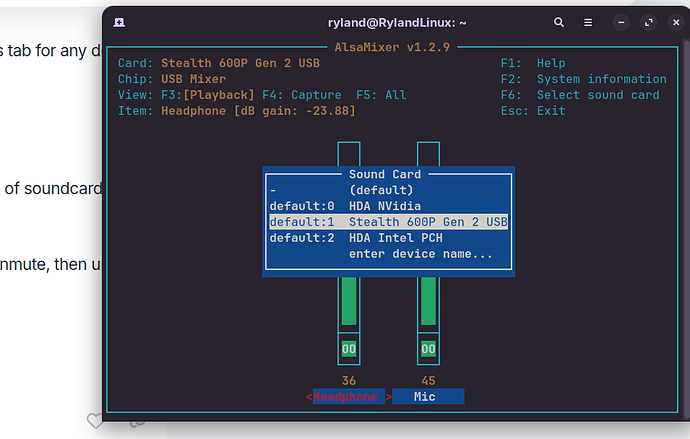Click Mic volume value 45
This screenshot has height=439, width=690.
click(x=428, y=380)
